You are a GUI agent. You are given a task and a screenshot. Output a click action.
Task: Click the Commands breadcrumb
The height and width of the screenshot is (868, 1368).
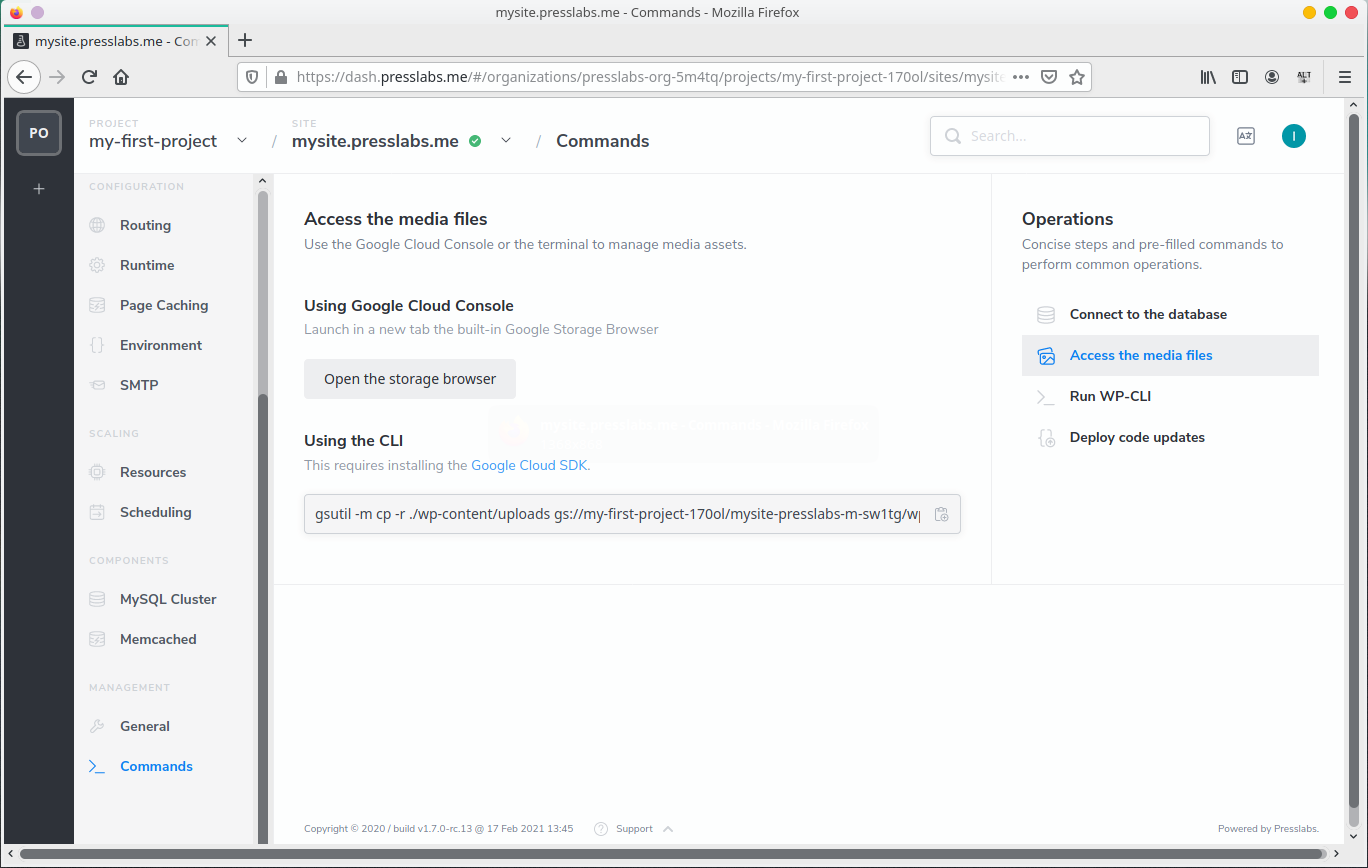point(603,141)
